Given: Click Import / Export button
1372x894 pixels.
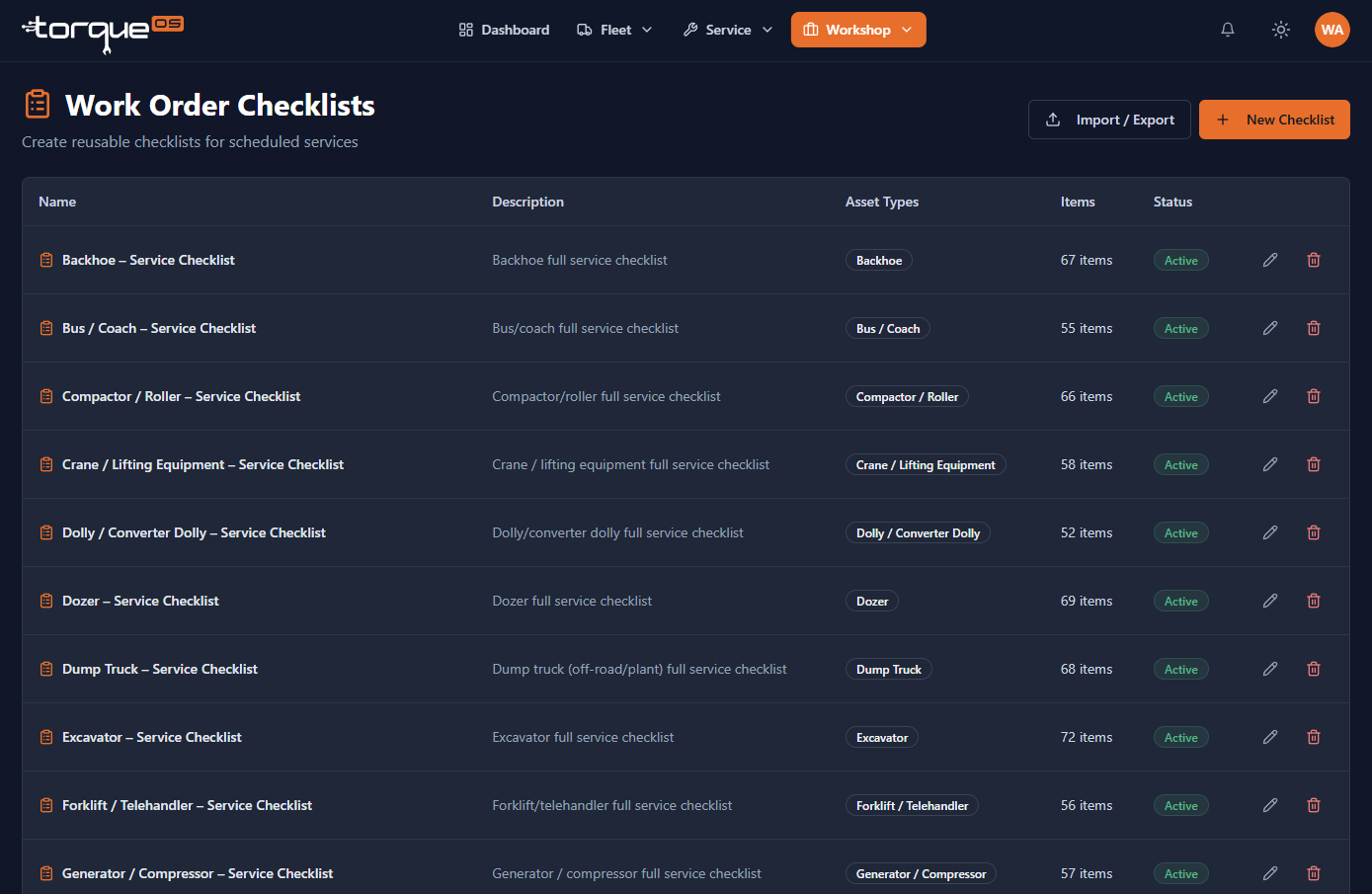Looking at the screenshot, I should coord(1109,120).
